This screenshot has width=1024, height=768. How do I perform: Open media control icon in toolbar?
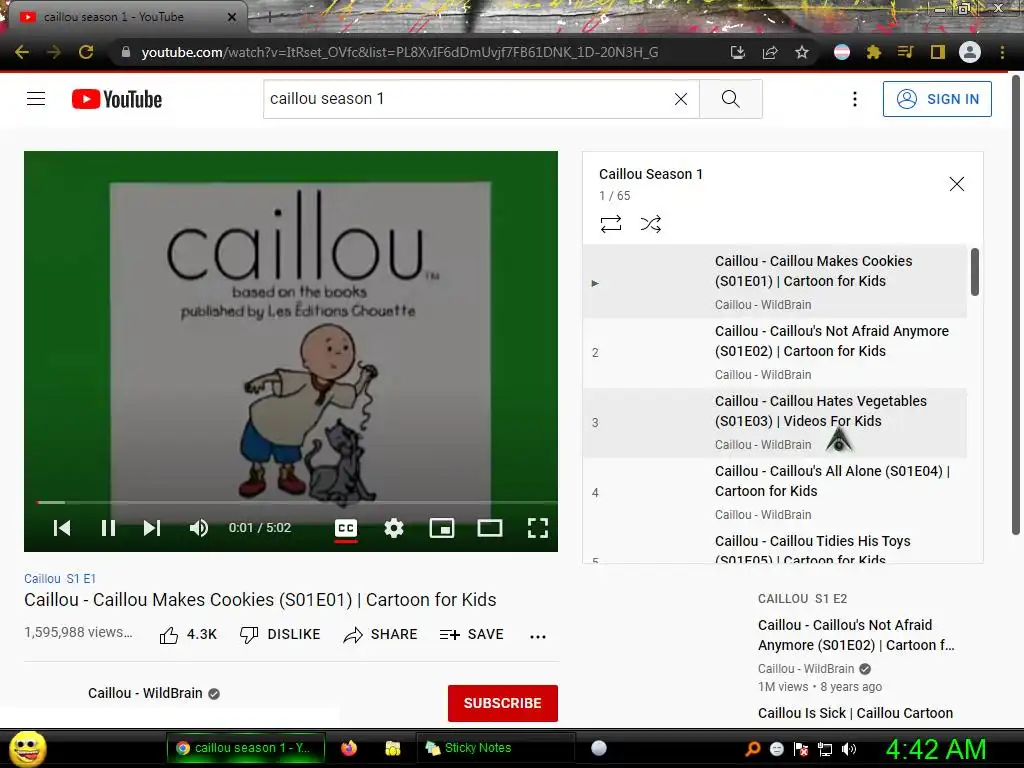tap(906, 52)
